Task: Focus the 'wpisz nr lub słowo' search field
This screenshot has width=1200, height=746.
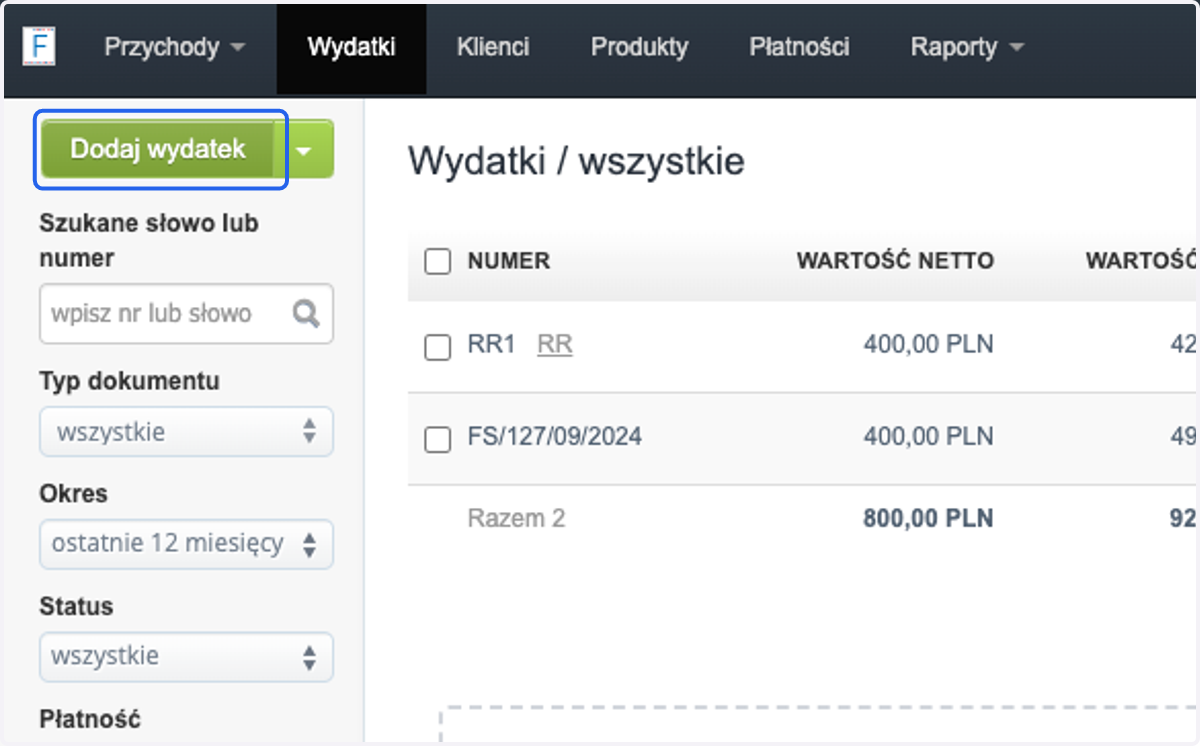Action: pyautogui.click(x=187, y=314)
